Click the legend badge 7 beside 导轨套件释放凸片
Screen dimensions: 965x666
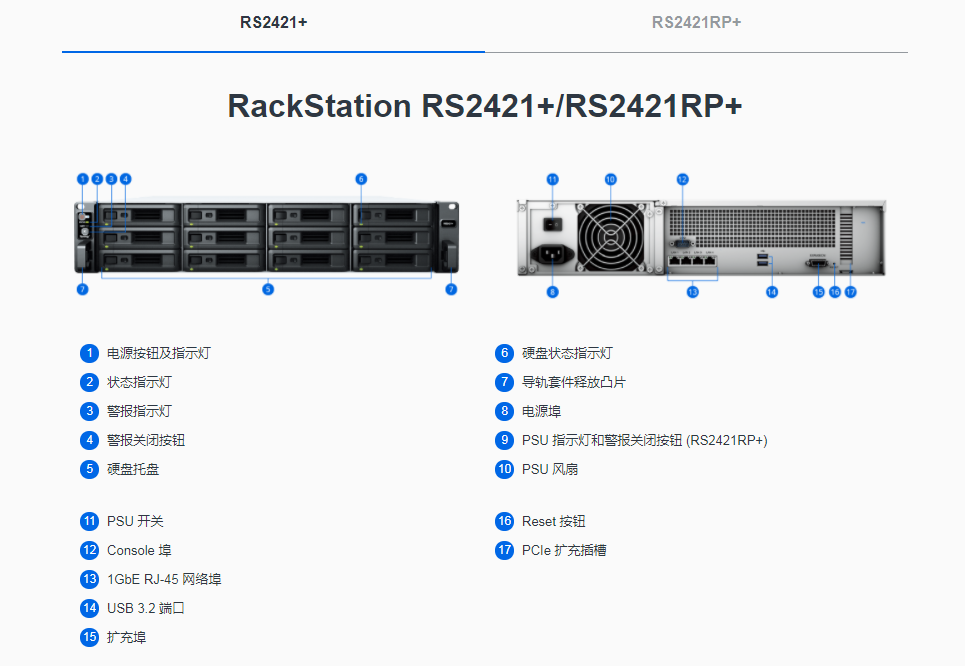(x=505, y=382)
